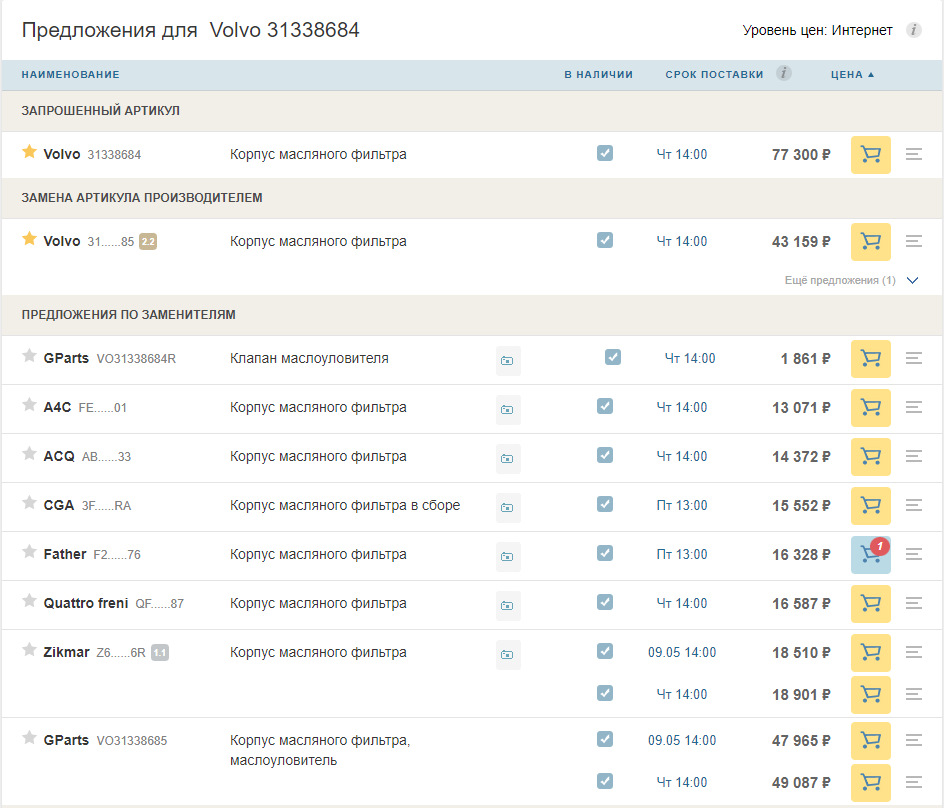Open the menu lines for the Father row

[x=913, y=555]
